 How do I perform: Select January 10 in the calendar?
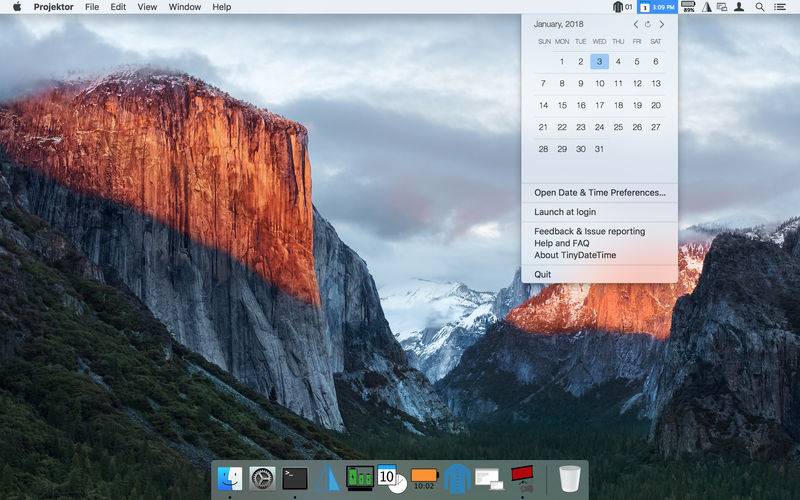pos(599,83)
